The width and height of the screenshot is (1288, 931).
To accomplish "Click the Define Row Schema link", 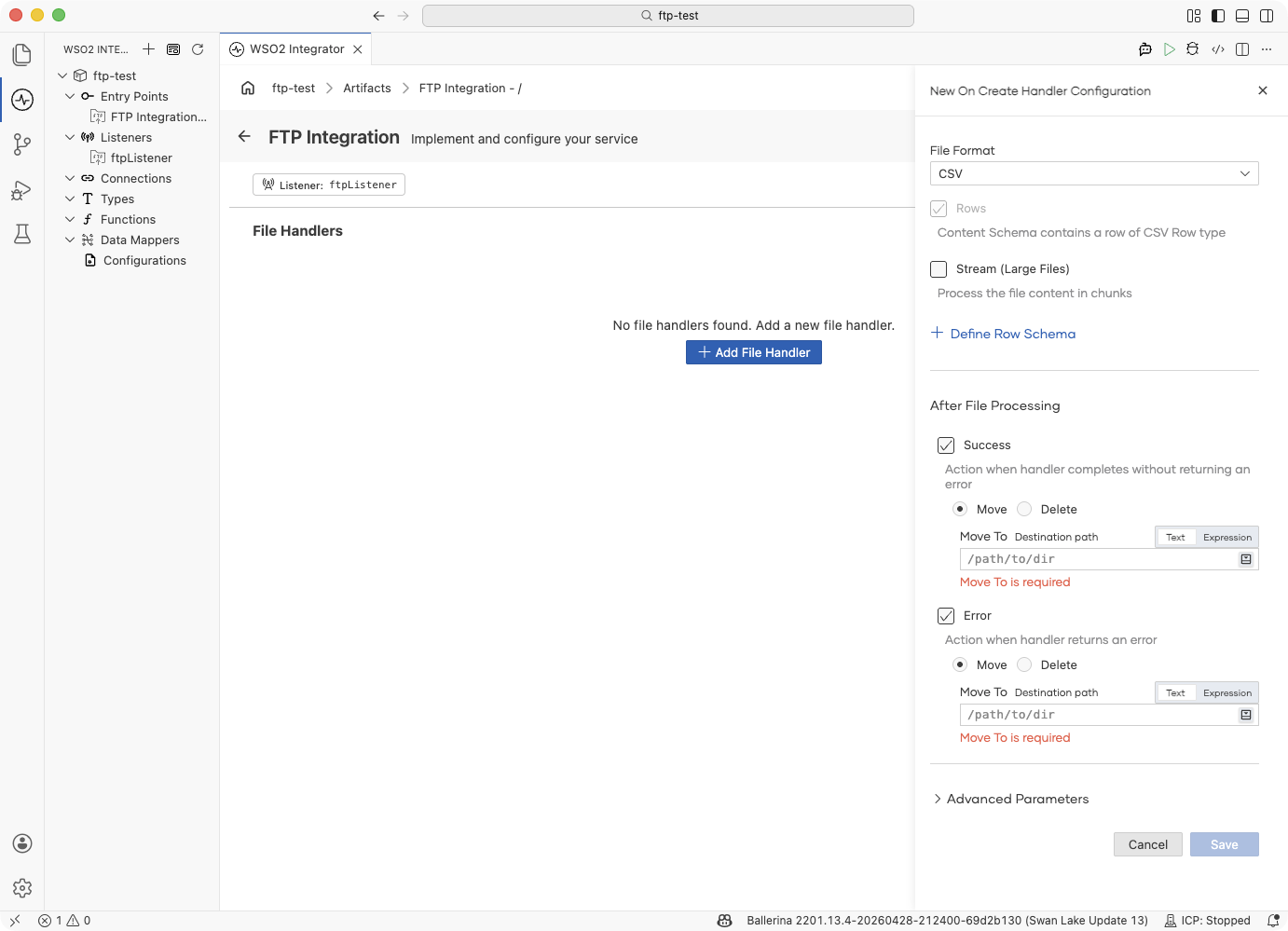I will click(1003, 334).
